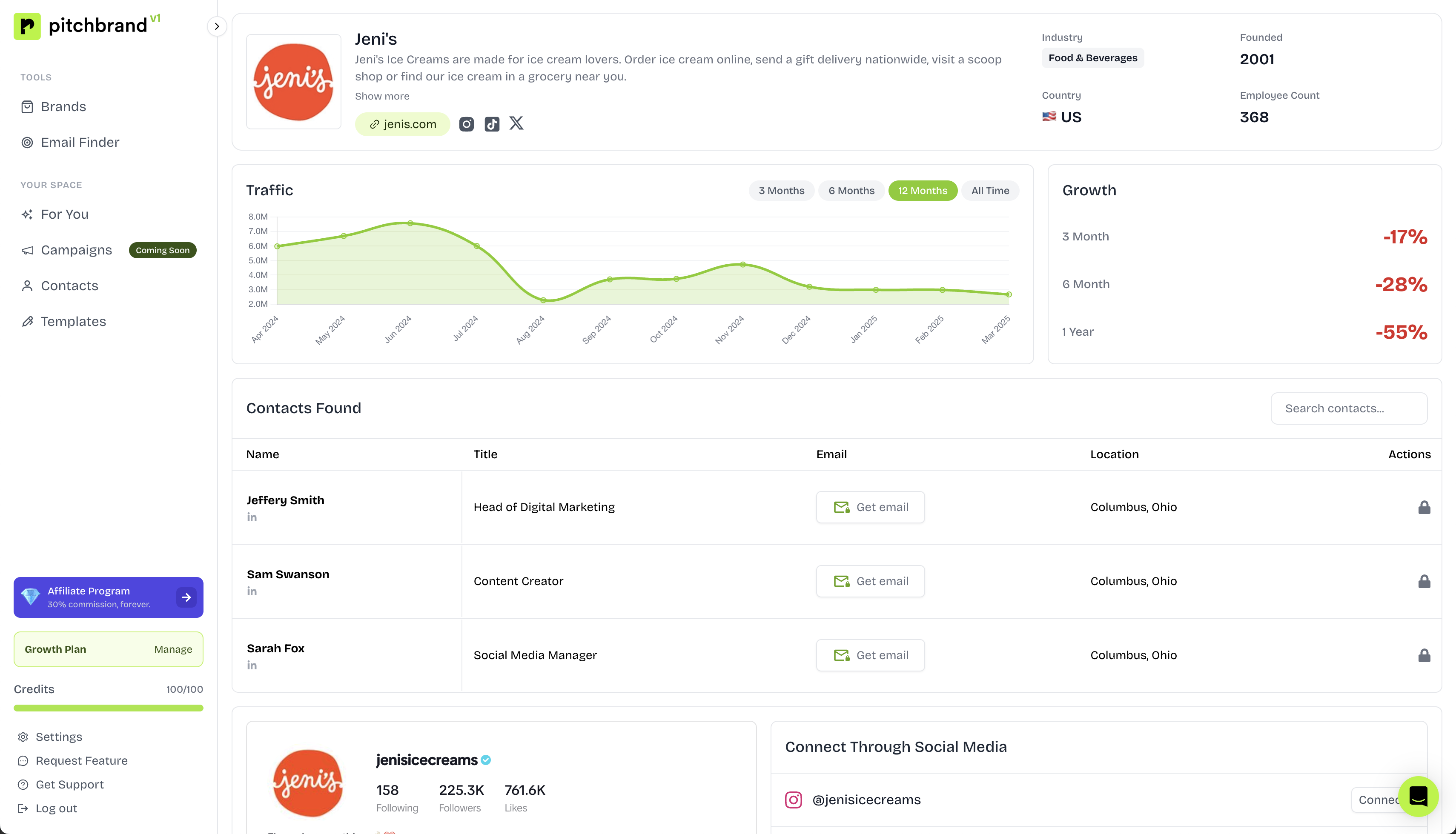1456x834 pixels.
Task: Click the jenisicecreams profile avatar
Action: coord(308,783)
